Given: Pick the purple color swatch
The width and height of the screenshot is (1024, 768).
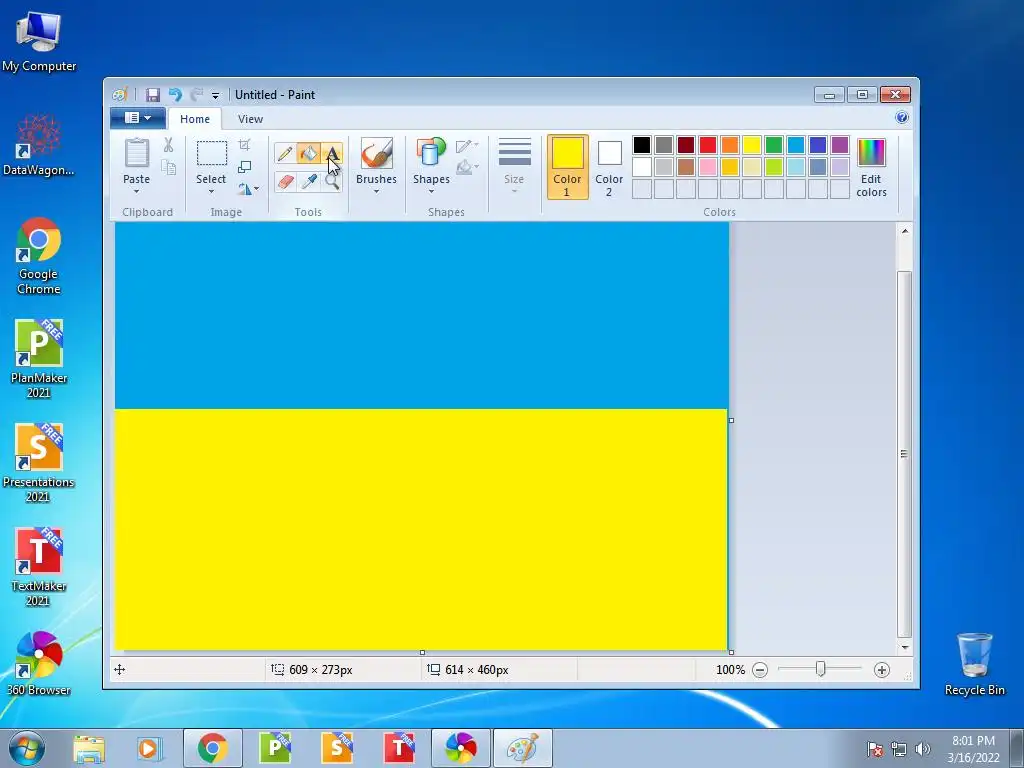Looking at the screenshot, I should tap(839, 144).
